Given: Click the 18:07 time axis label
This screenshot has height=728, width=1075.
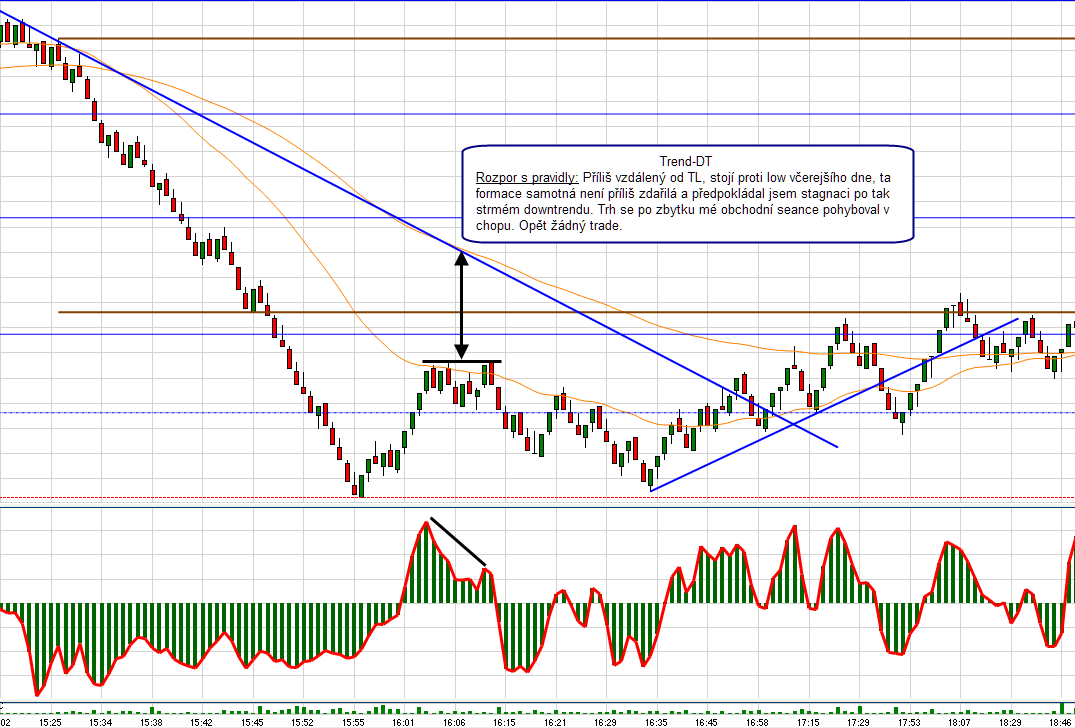Looking at the screenshot, I should [959, 722].
